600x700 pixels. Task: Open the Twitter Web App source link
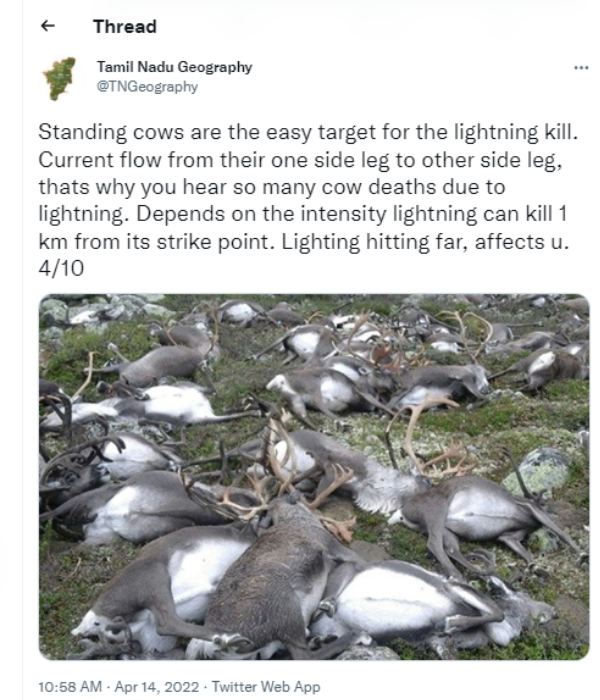[266, 686]
